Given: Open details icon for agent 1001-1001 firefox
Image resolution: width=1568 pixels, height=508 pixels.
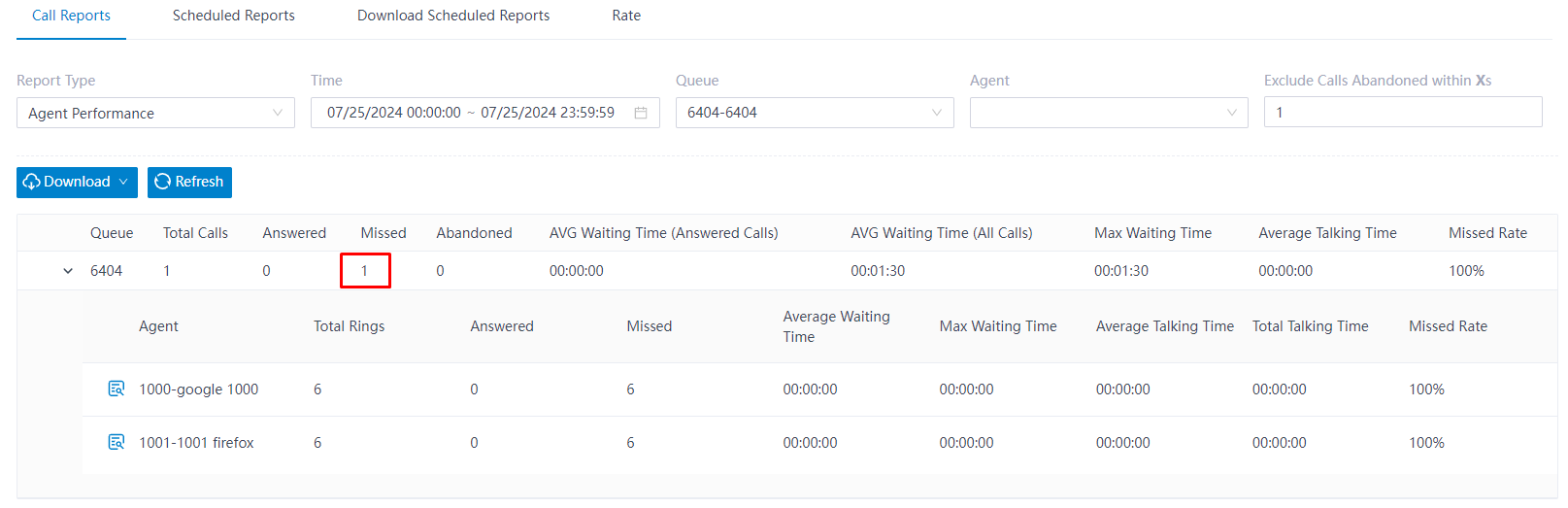Looking at the screenshot, I should pos(117,442).
